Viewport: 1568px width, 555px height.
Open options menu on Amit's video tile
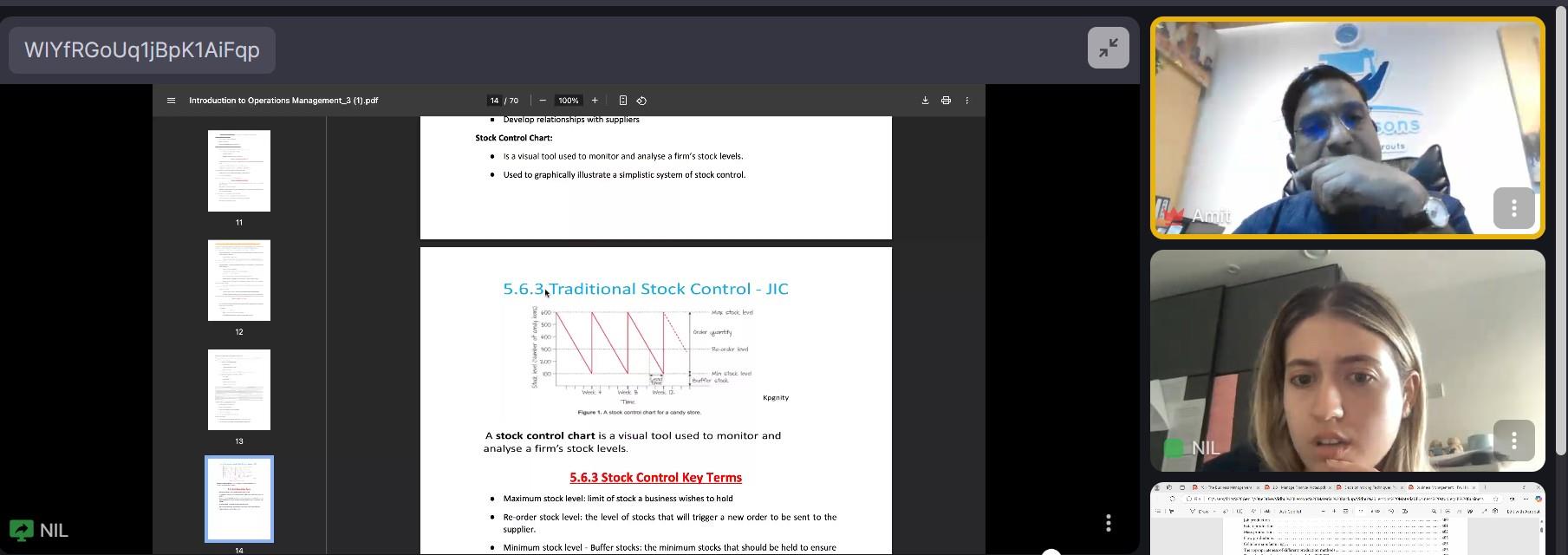(x=1513, y=208)
